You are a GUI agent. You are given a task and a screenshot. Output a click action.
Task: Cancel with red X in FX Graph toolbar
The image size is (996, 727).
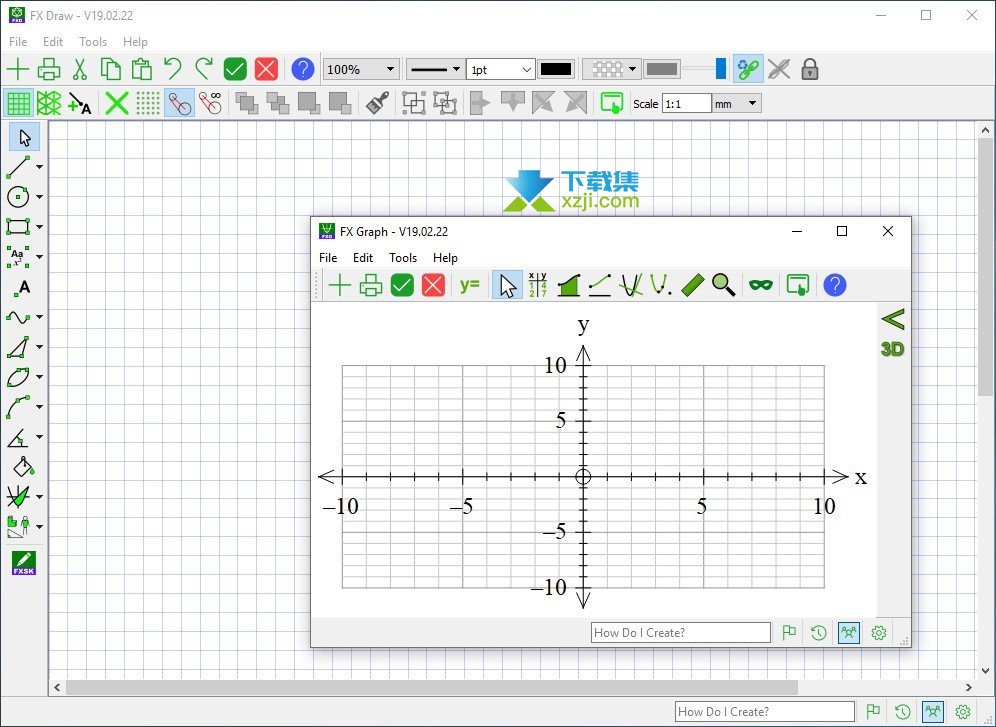coord(433,285)
